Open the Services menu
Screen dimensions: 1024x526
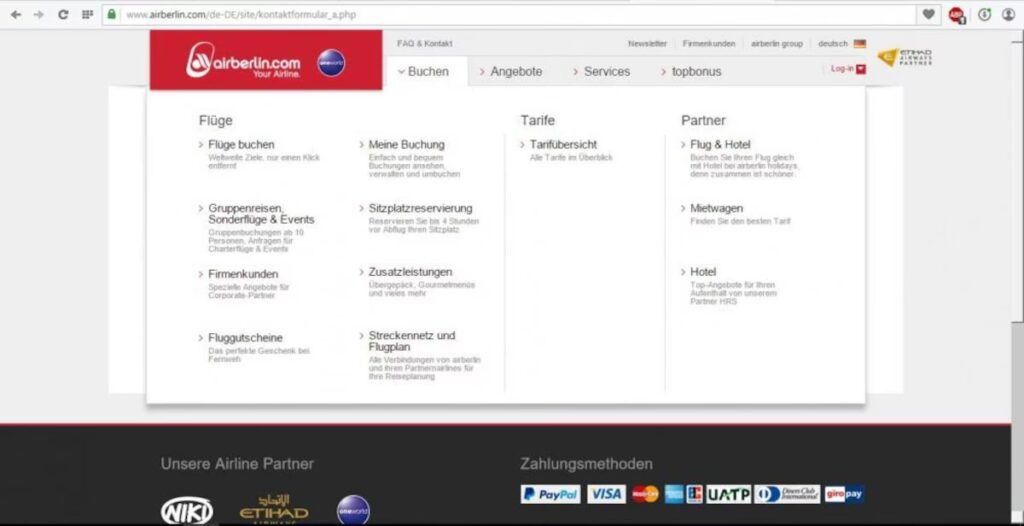click(602, 72)
